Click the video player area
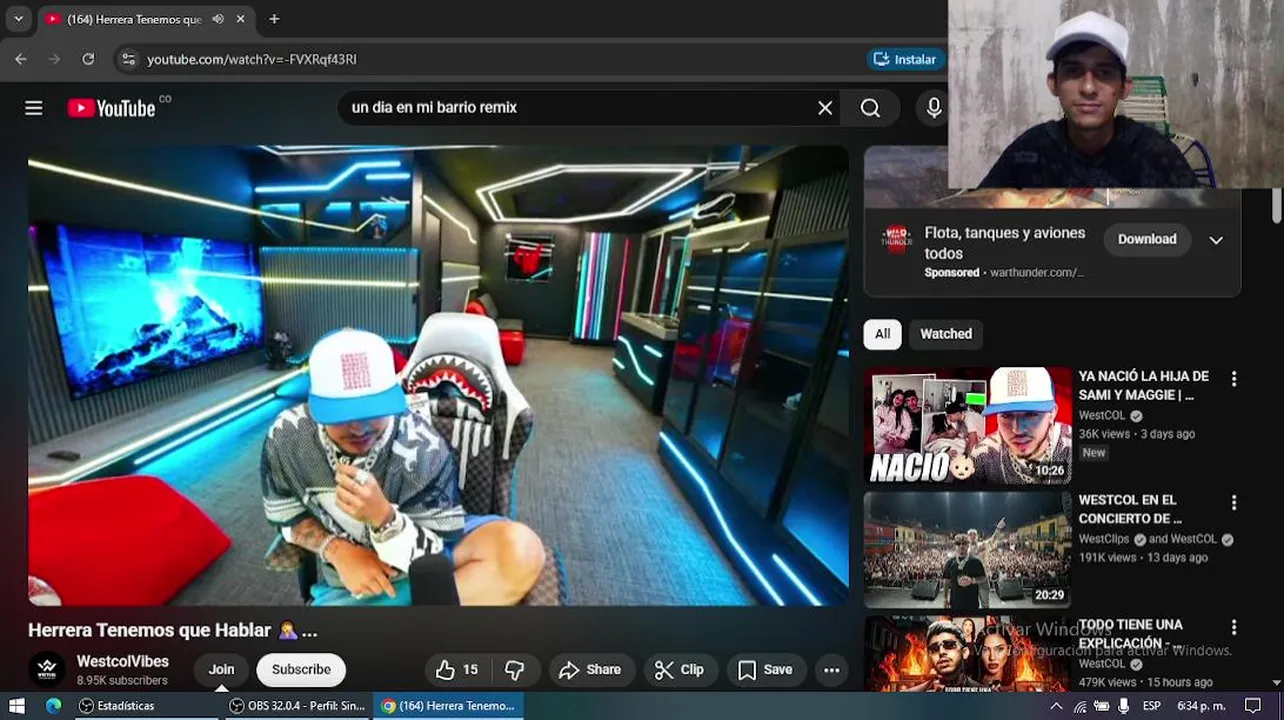The height and width of the screenshot is (720, 1284). point(438,376)
